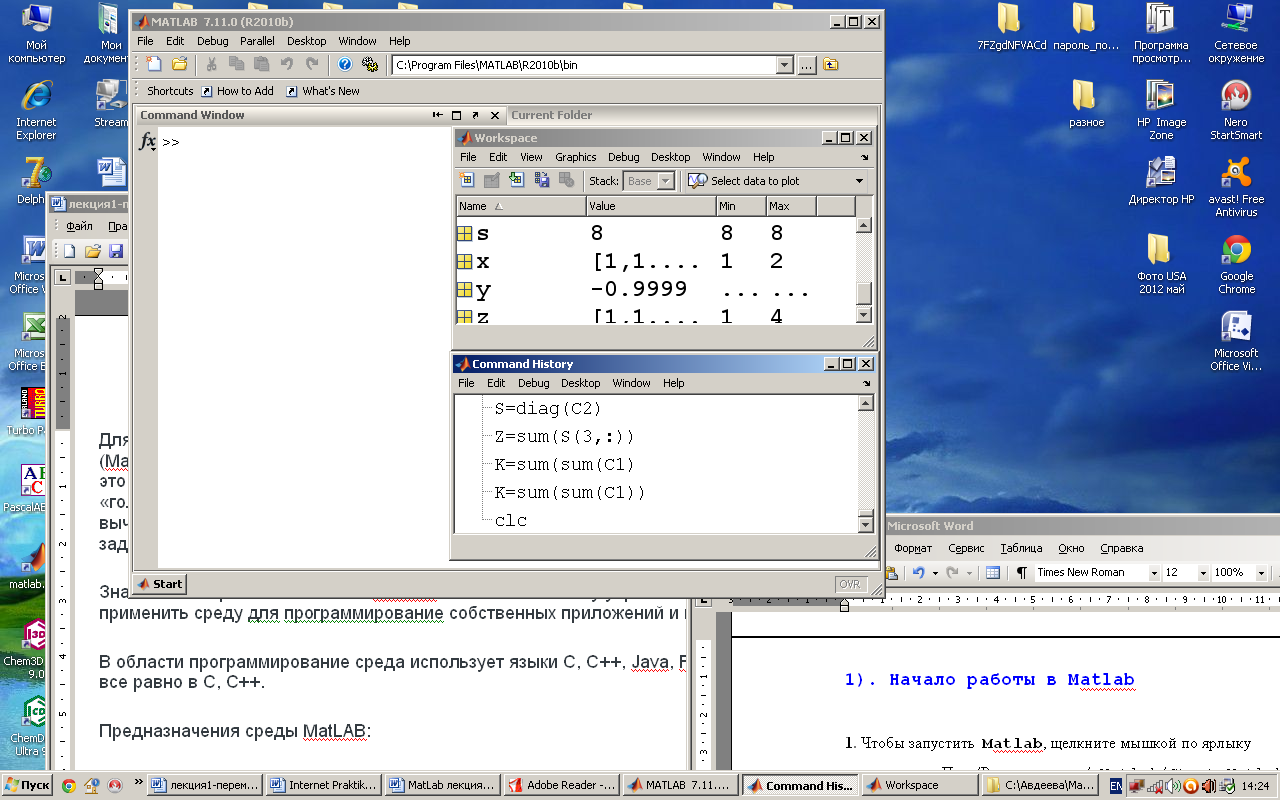This screenshot has height=800, width=1280.
Task: Open MATLAB Debug menu
Action: tap(212, 41)
